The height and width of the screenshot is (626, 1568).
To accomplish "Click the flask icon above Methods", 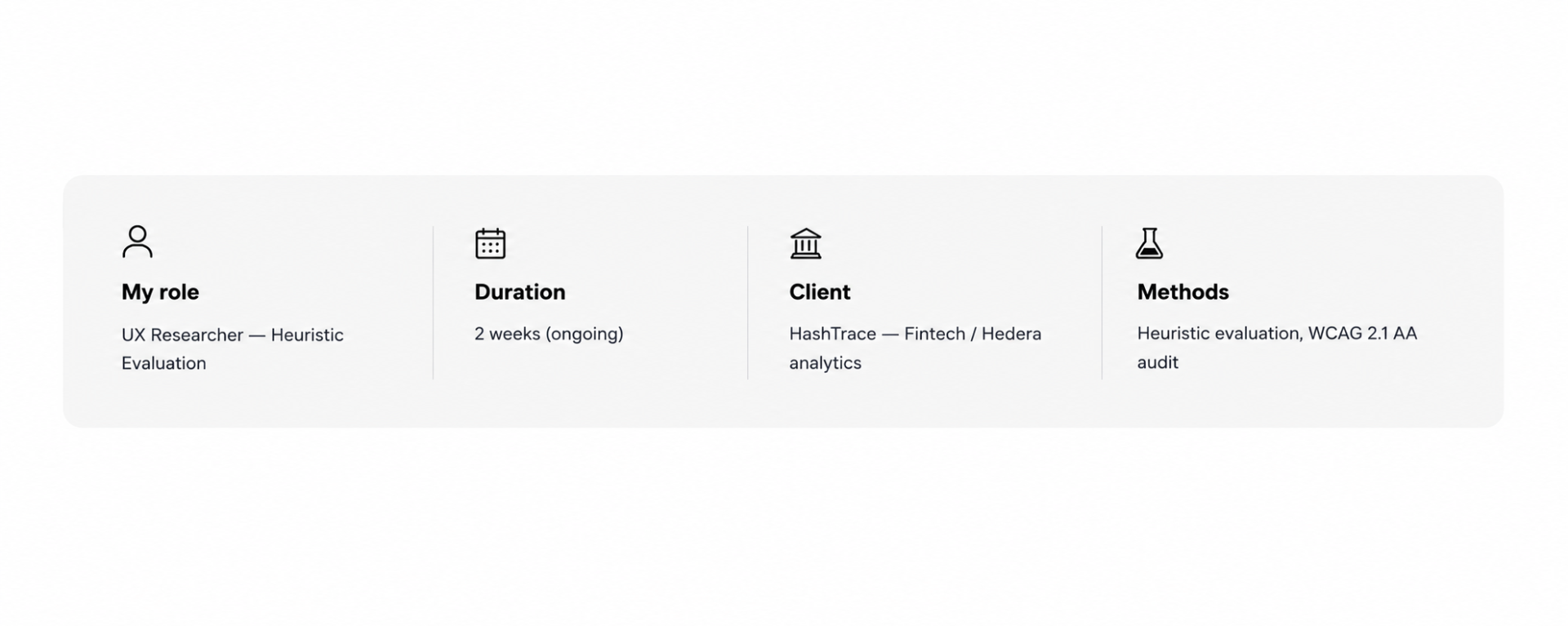I will (1149, 243).
